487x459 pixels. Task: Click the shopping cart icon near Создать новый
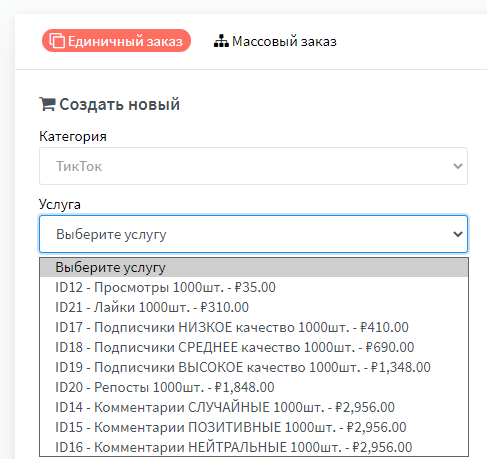pyautogui.click(x=47, y=104)
